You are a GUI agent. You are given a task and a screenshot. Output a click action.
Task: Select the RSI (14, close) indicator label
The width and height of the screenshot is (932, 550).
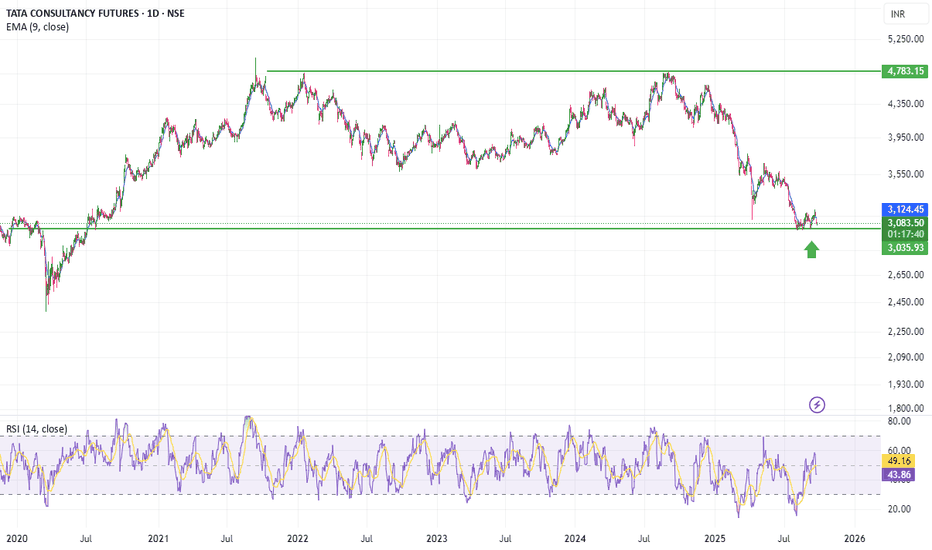coord(37,429)
